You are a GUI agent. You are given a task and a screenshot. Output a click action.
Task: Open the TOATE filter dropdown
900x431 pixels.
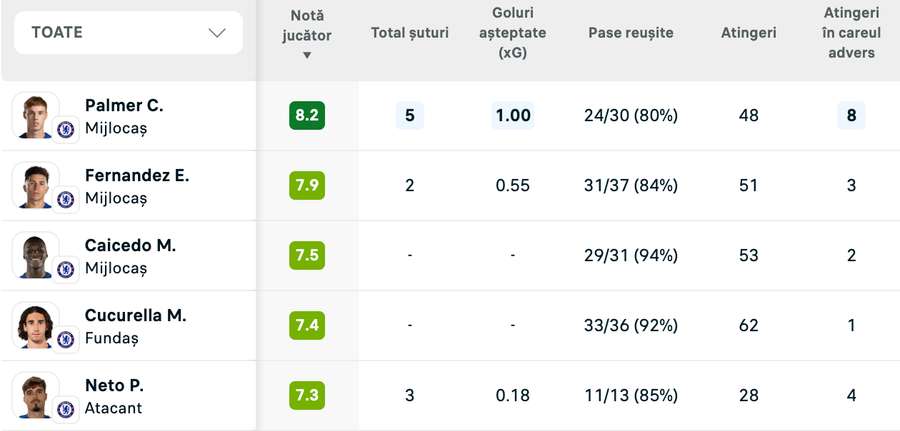click(x=128, y=33)
